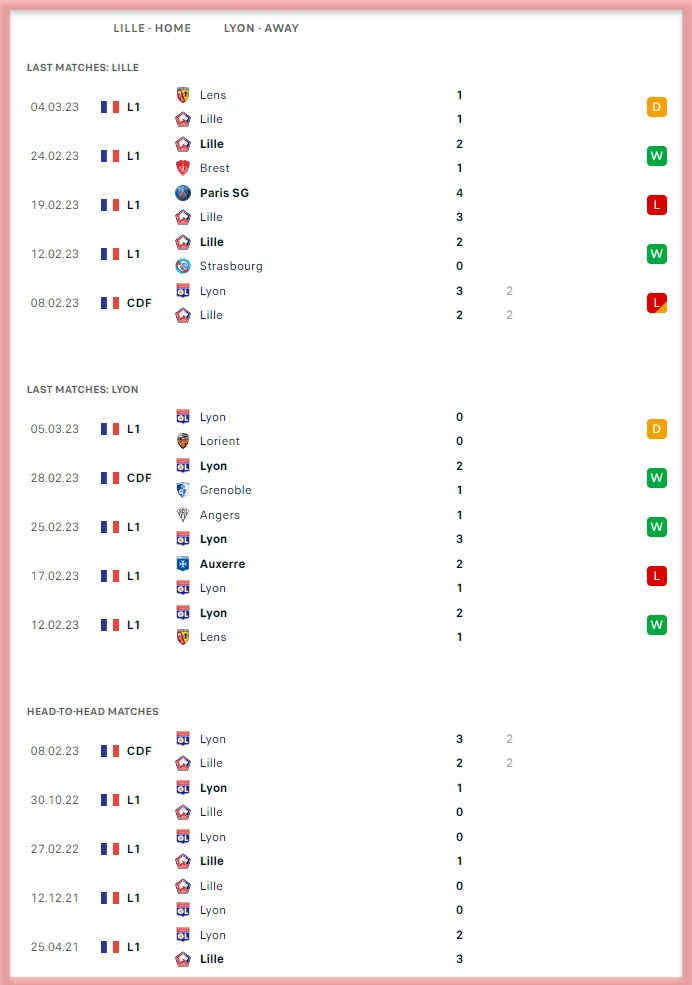
Task: Click the Brest team logo
Action: point(183,168)
